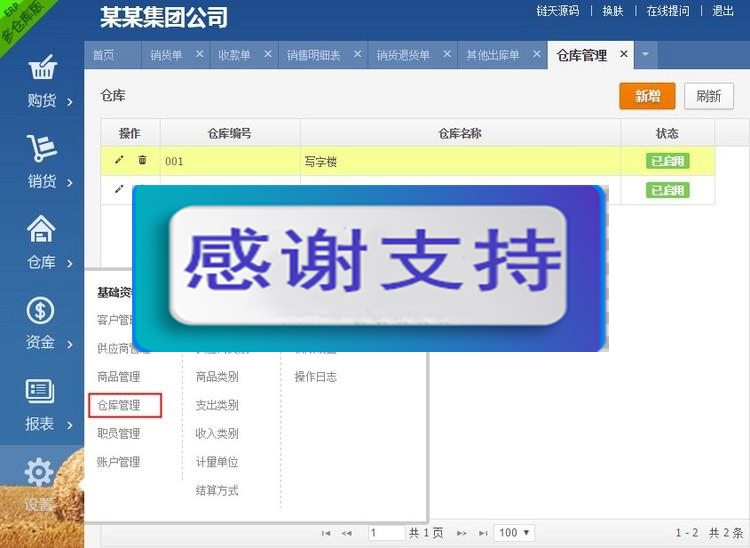Select the 写字楼 warehouse name cell
Screen dimensions: 750x548
pyautogui.click(x=460, y=161)
